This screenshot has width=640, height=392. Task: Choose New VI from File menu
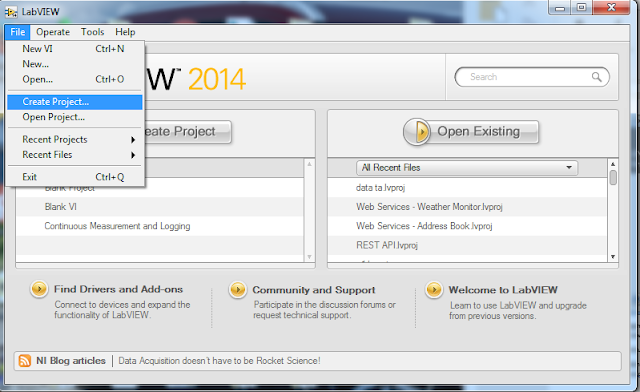pyautogui.click(x=74, y=49)
